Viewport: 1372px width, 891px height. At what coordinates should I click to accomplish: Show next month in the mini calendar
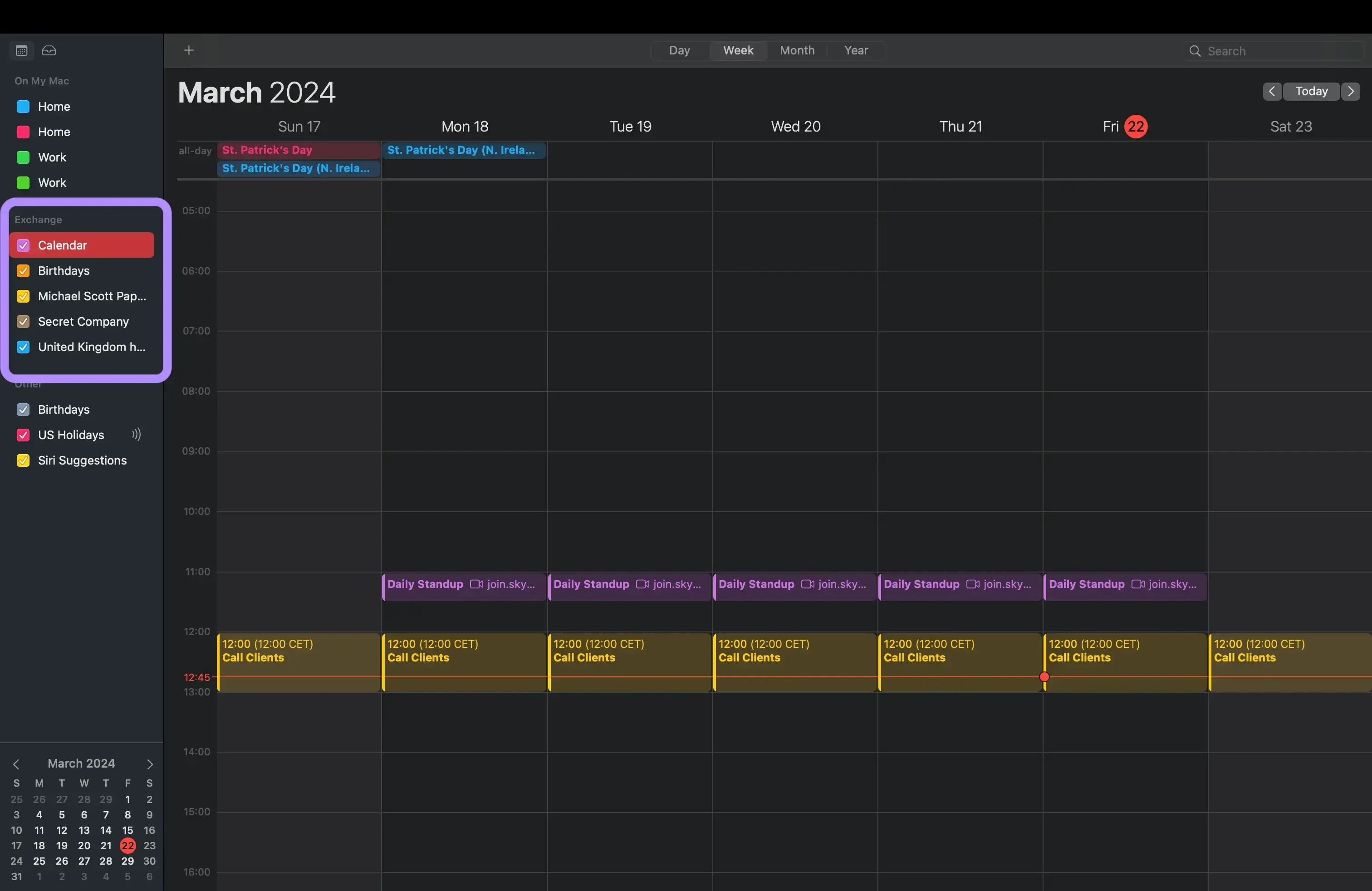point(150,764)
